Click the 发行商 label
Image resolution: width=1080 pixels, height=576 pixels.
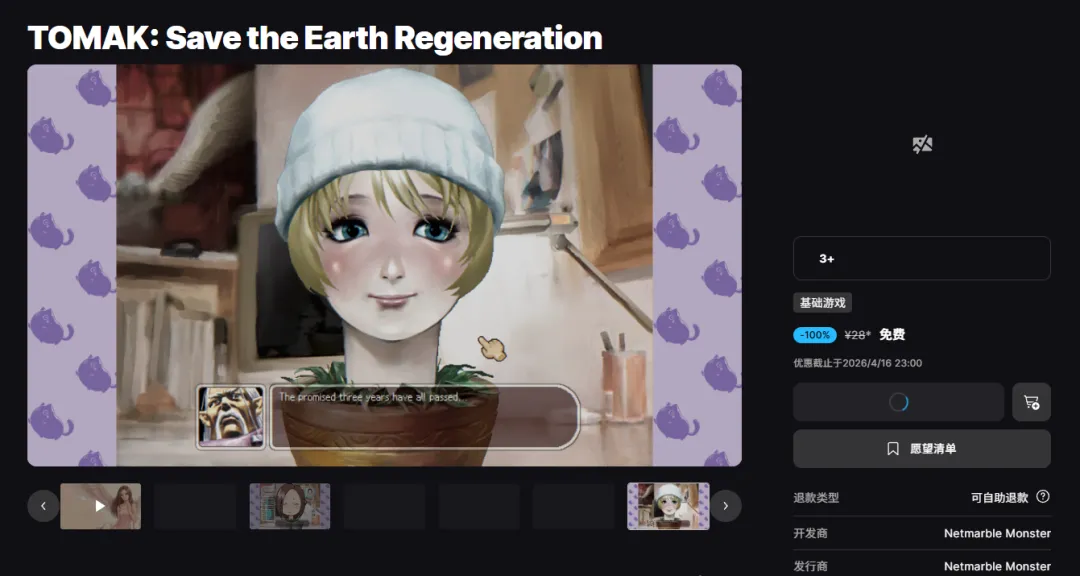[811, 566]
